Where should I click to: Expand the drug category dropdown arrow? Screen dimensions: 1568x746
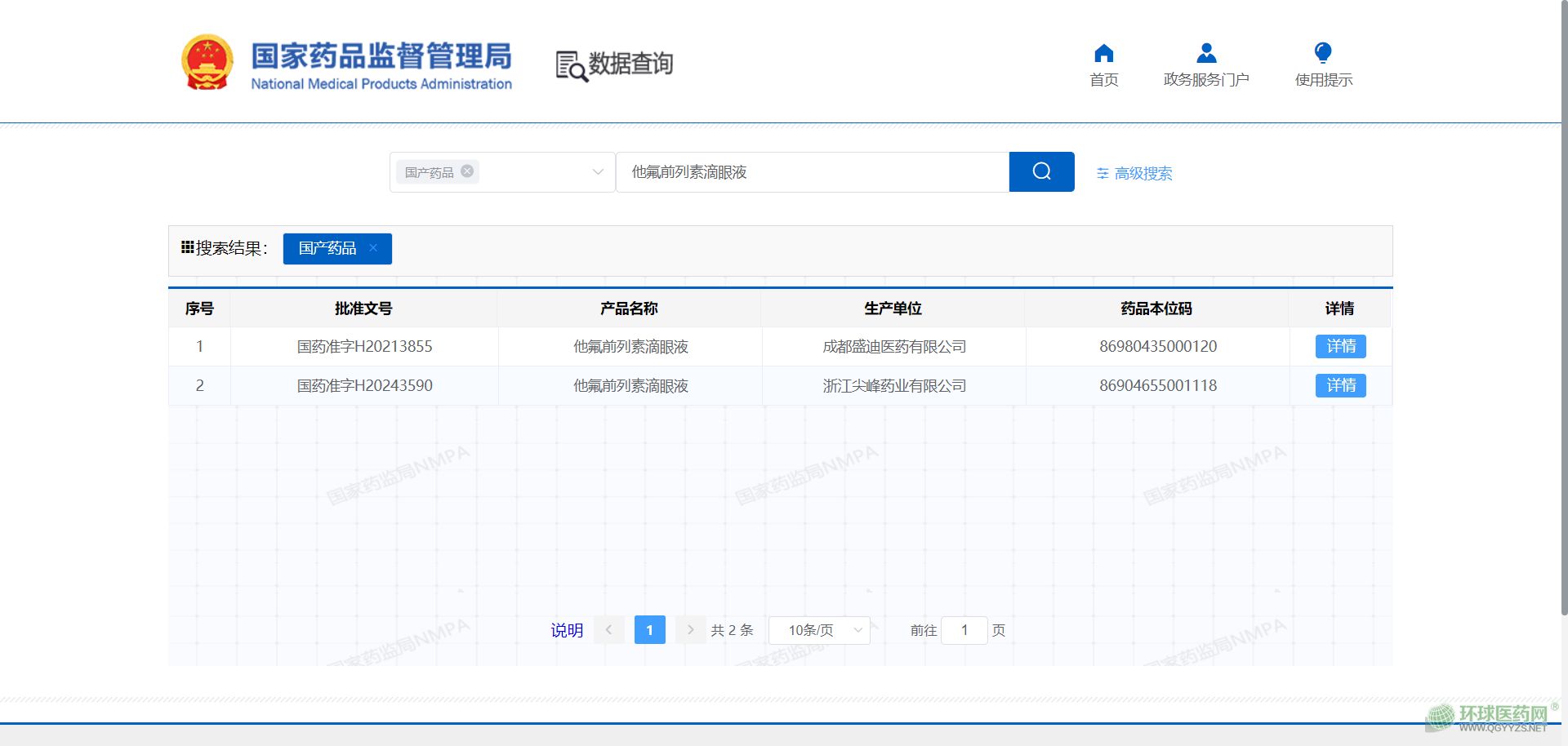pyautogui.click(x=598, y=172)
